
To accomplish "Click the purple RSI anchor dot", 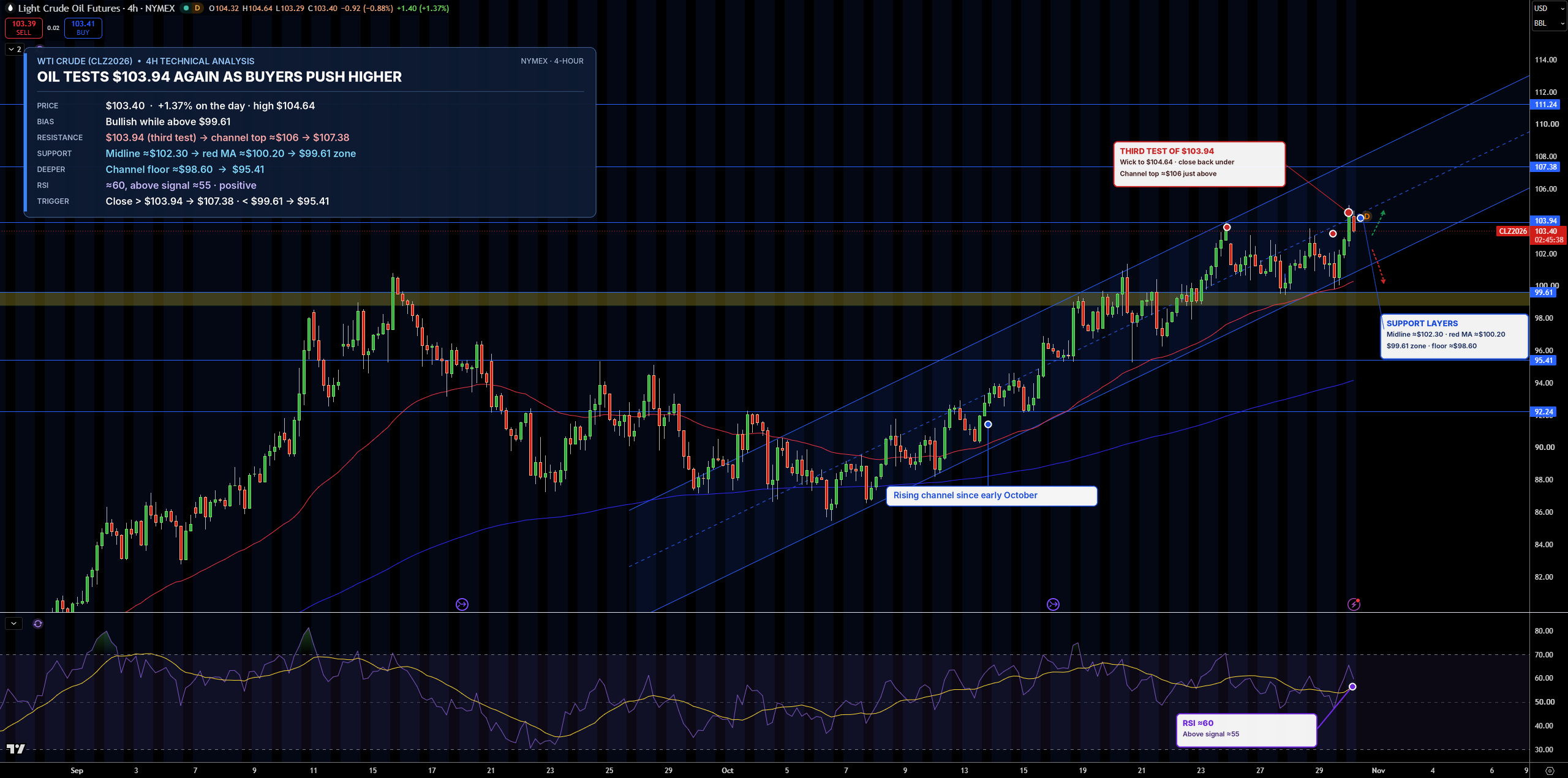I will tap(1352, 687).
